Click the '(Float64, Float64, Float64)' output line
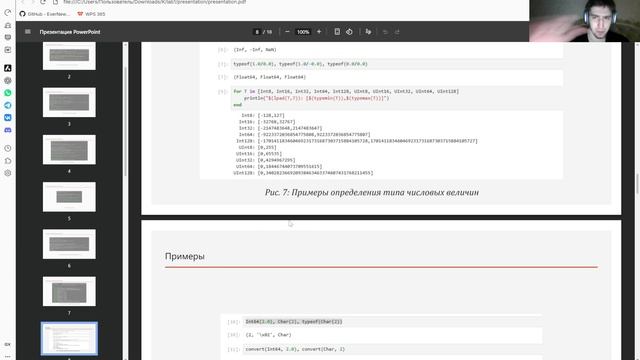The height and width of the screenshot is (360, 640). tap(269, 77)
